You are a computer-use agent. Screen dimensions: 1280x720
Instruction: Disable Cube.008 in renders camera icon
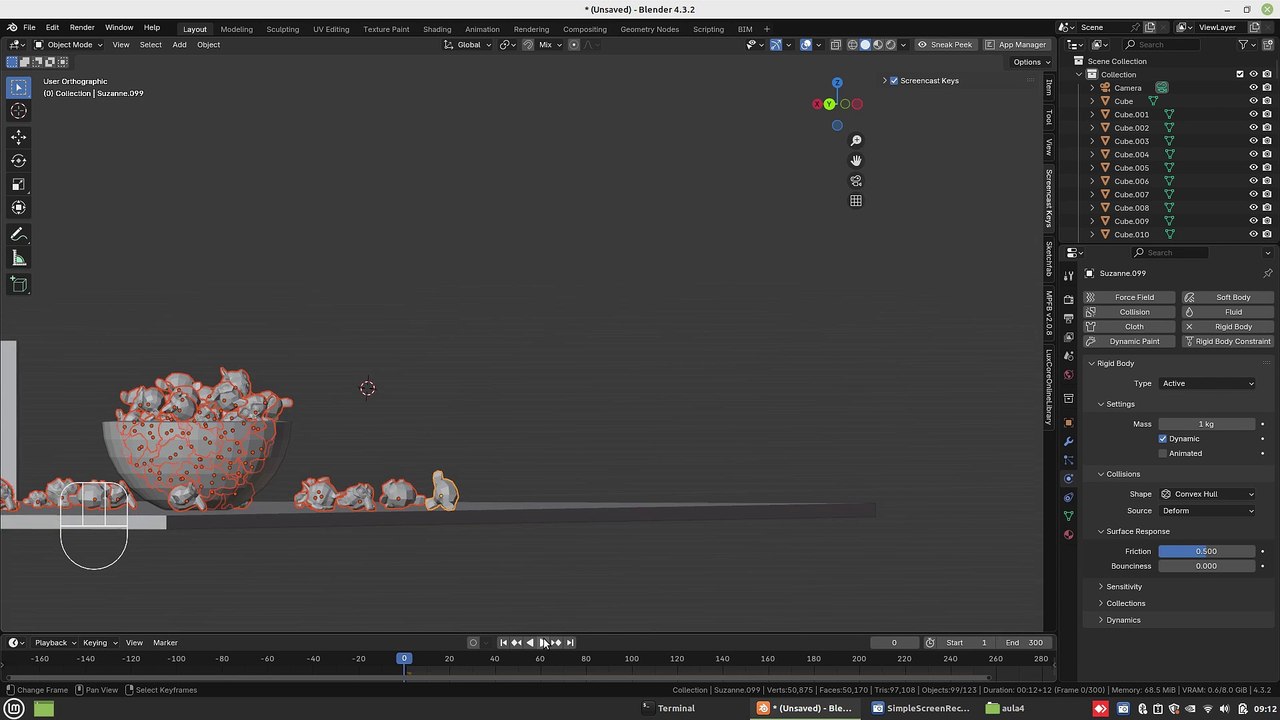[1267, 208]
